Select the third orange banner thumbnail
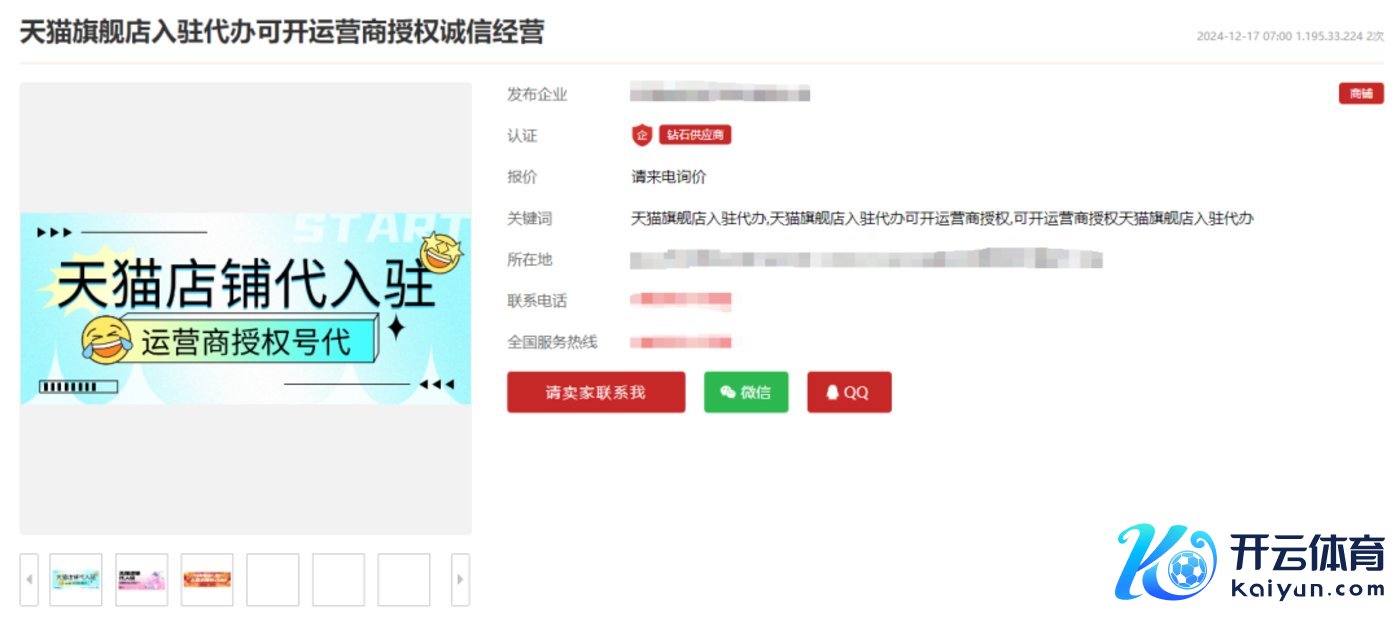1400x622 pixels. coord(207,580)
